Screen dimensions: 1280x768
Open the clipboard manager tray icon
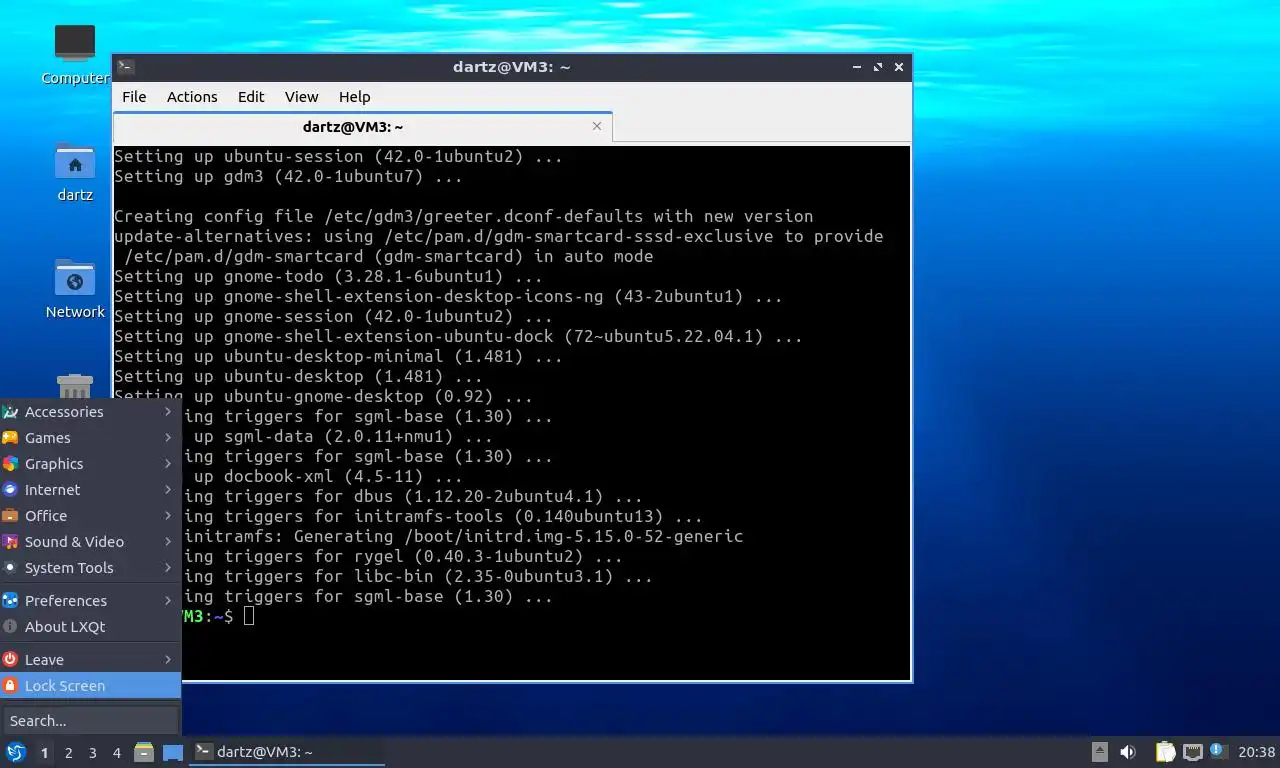[x=1165, y=752]
